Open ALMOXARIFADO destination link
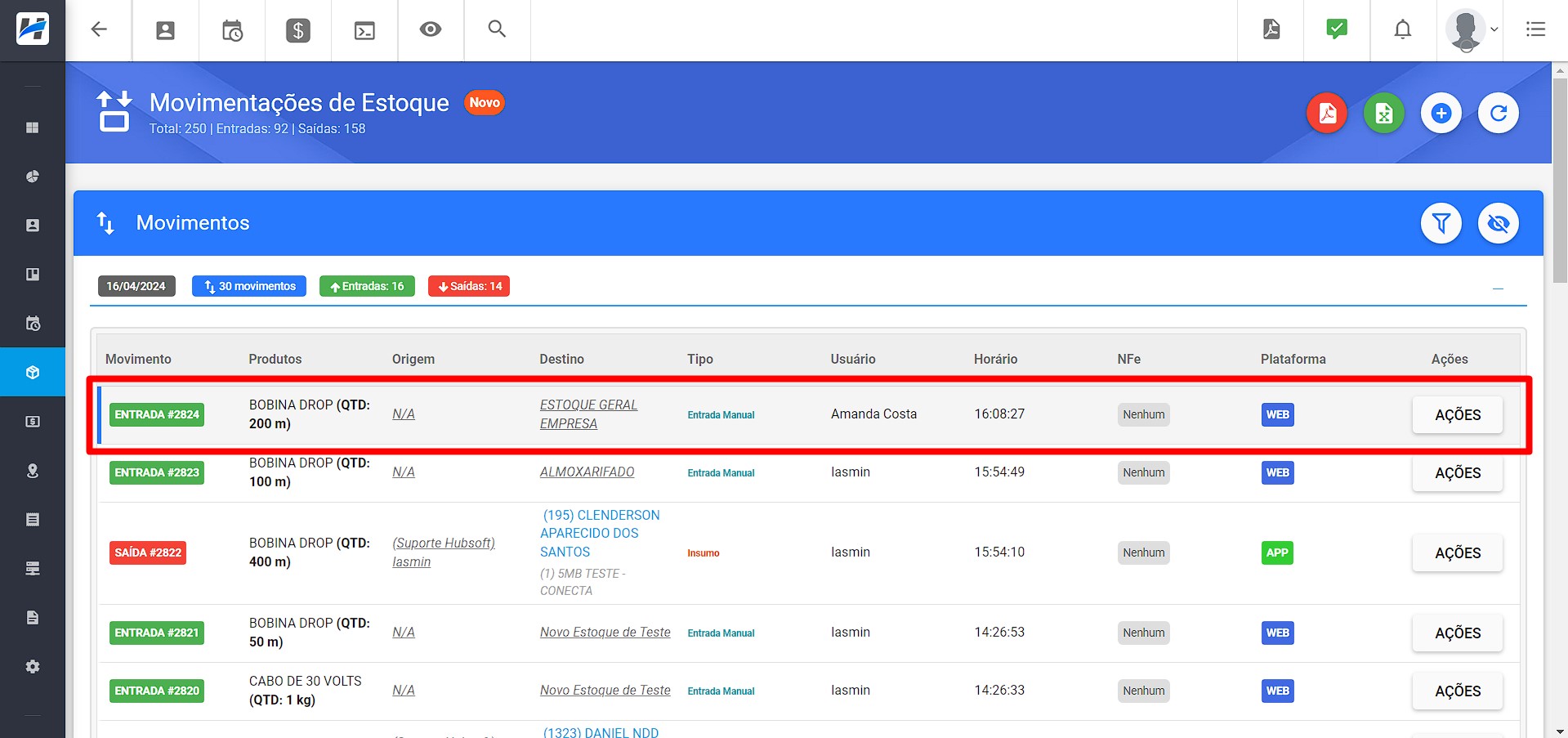1568x738 pixels. tap(587, 472)
